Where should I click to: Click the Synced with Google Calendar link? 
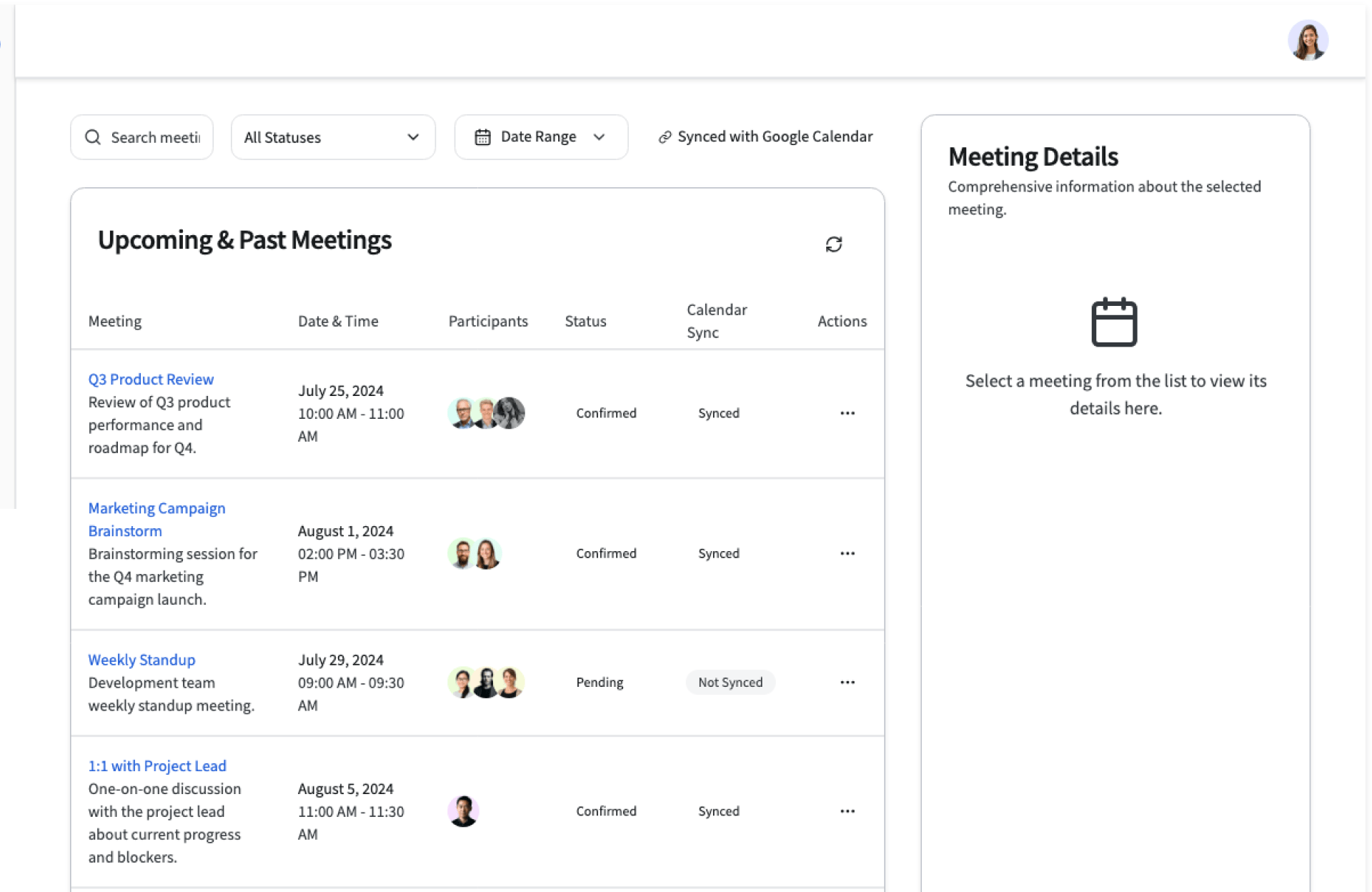[765, 137]
